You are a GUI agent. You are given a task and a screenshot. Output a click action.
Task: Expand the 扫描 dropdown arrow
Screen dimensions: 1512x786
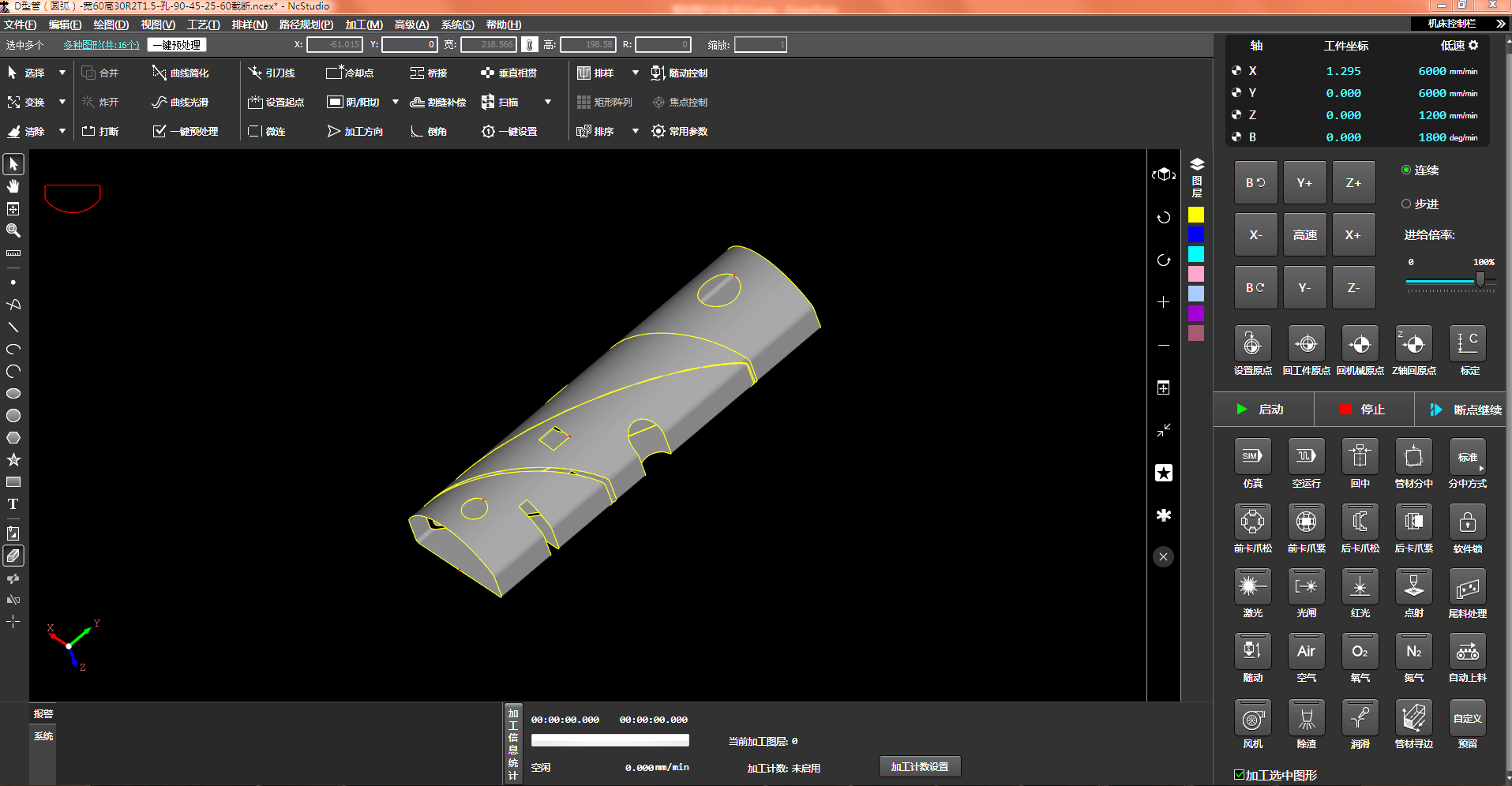click(548, 102)
